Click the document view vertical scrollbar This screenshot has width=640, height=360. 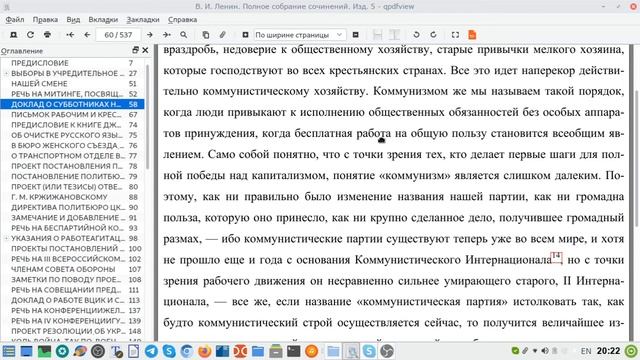pos(637,157)
